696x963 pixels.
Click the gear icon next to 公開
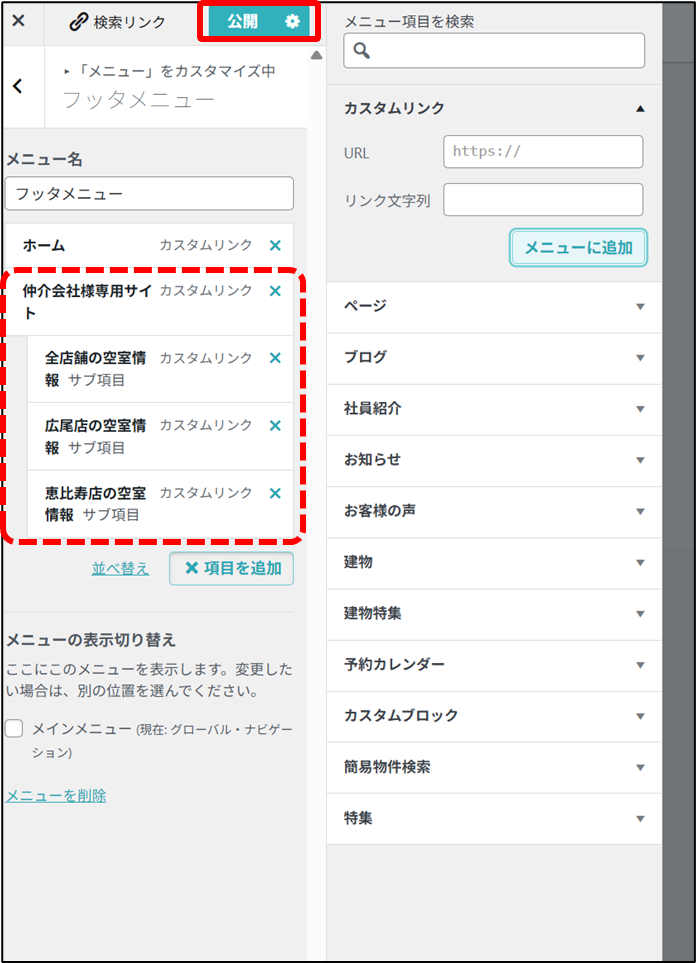pyautogui.click(x=292, y=21)
